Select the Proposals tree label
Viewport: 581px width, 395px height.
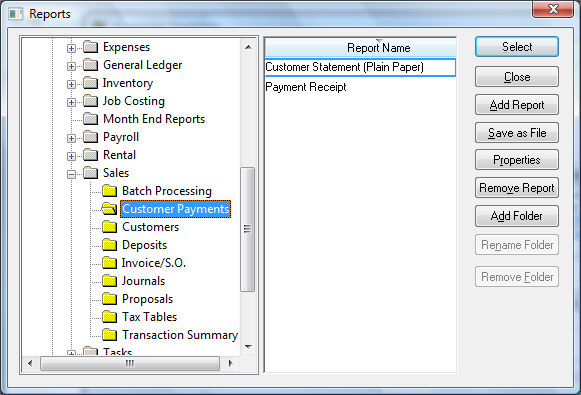click(x=147, y=299)
